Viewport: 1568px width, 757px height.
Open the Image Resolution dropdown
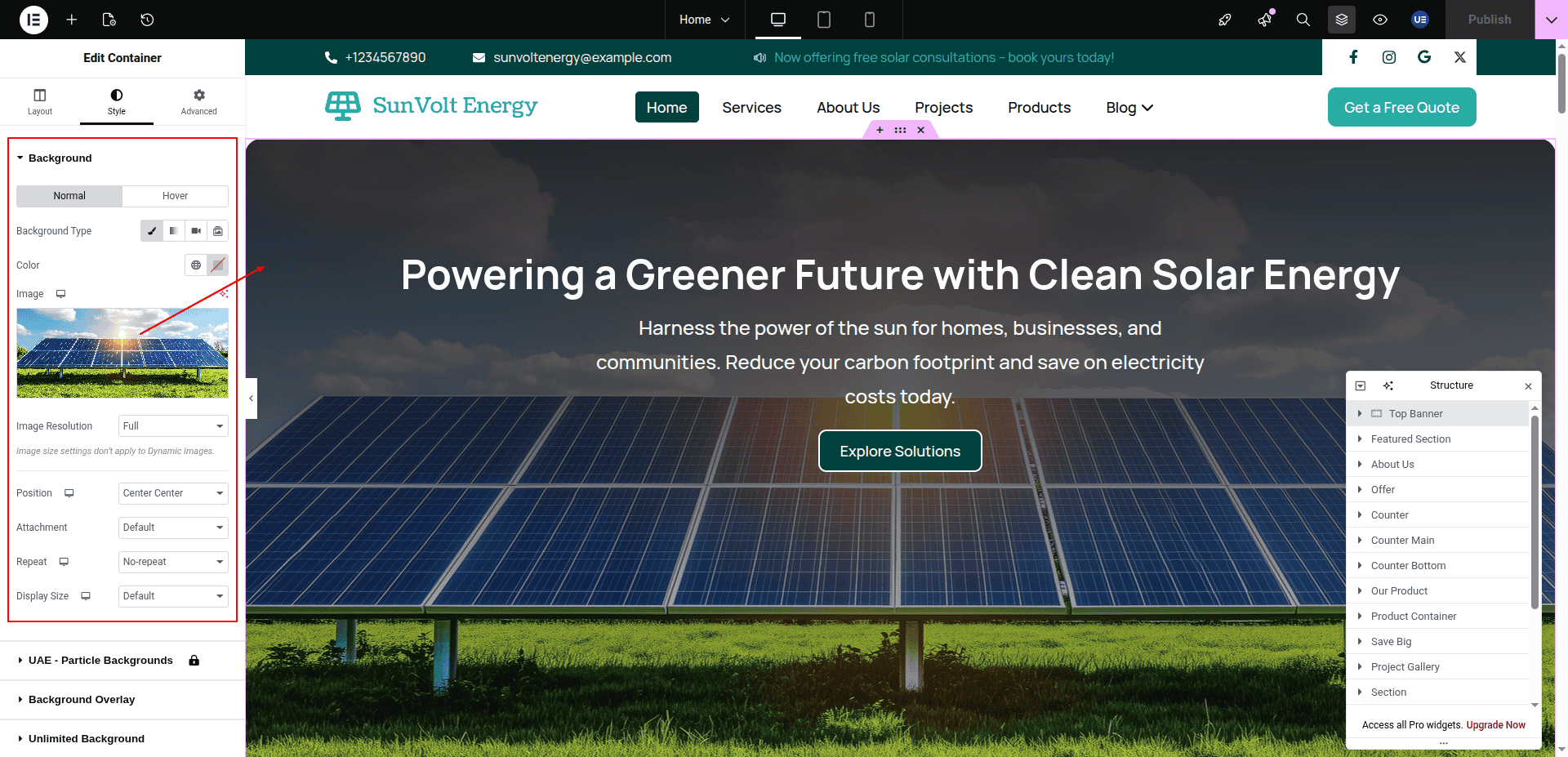point(172,426)
